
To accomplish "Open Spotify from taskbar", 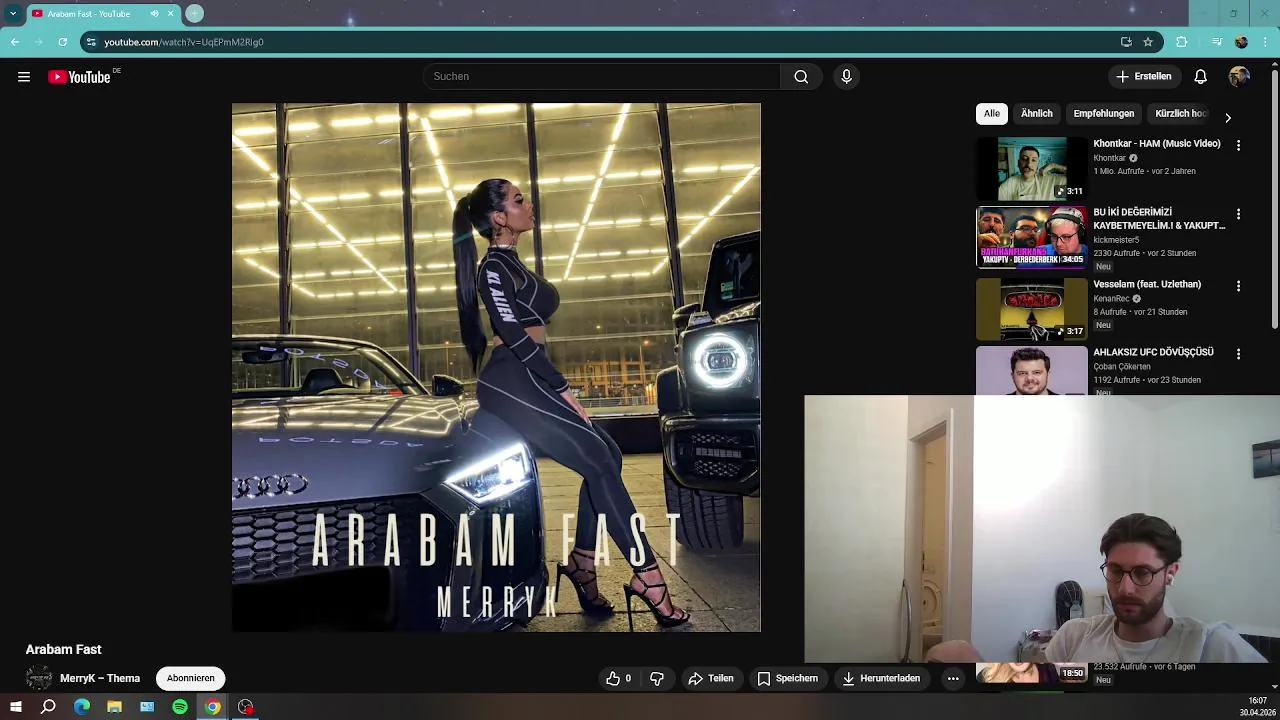I will pyautogui.click(x=180, y=707).
